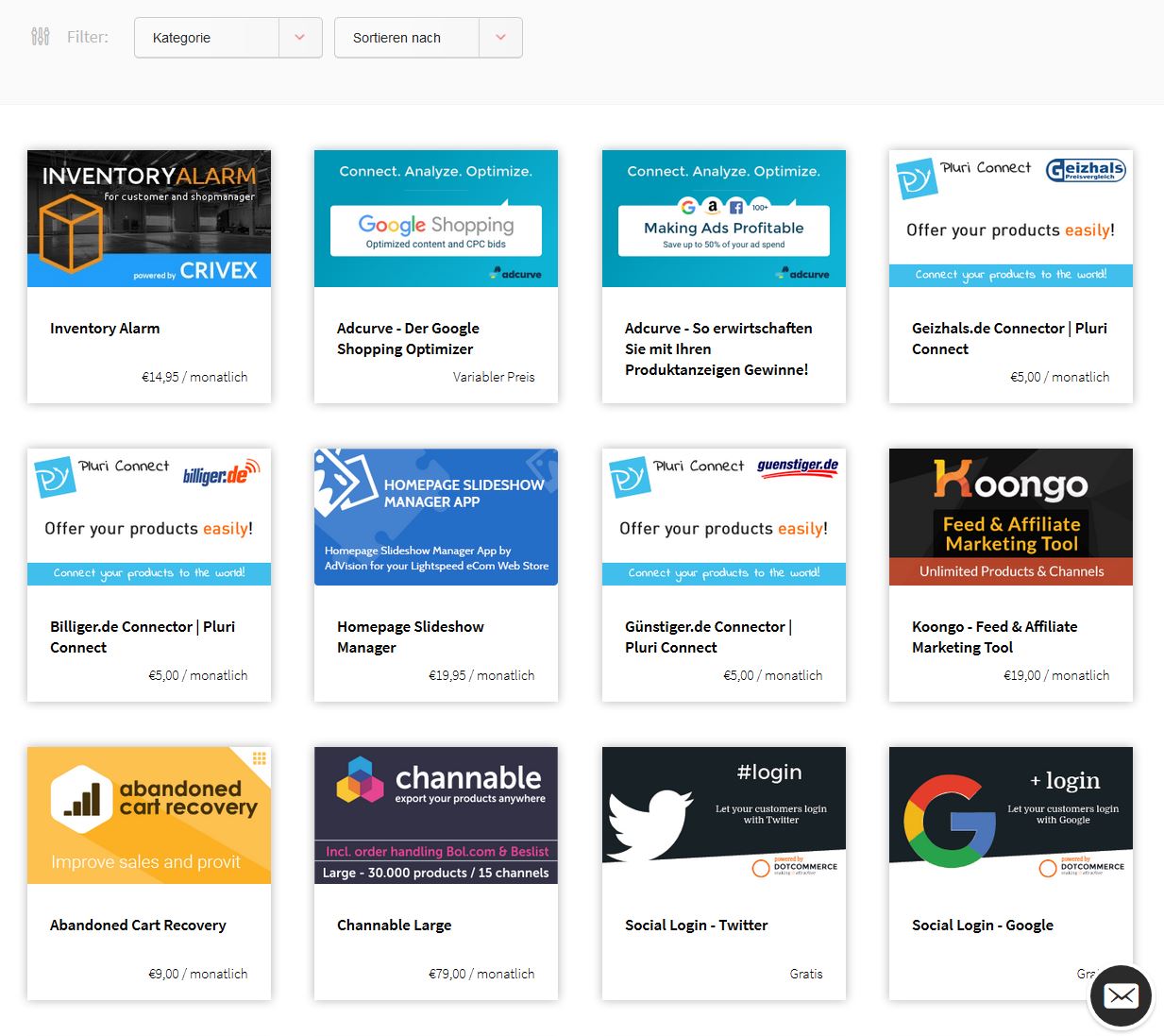1164x1036 pixels.
Task: Click the Abandoned Cart price €9,00 / monatlich
Action: 198,974
